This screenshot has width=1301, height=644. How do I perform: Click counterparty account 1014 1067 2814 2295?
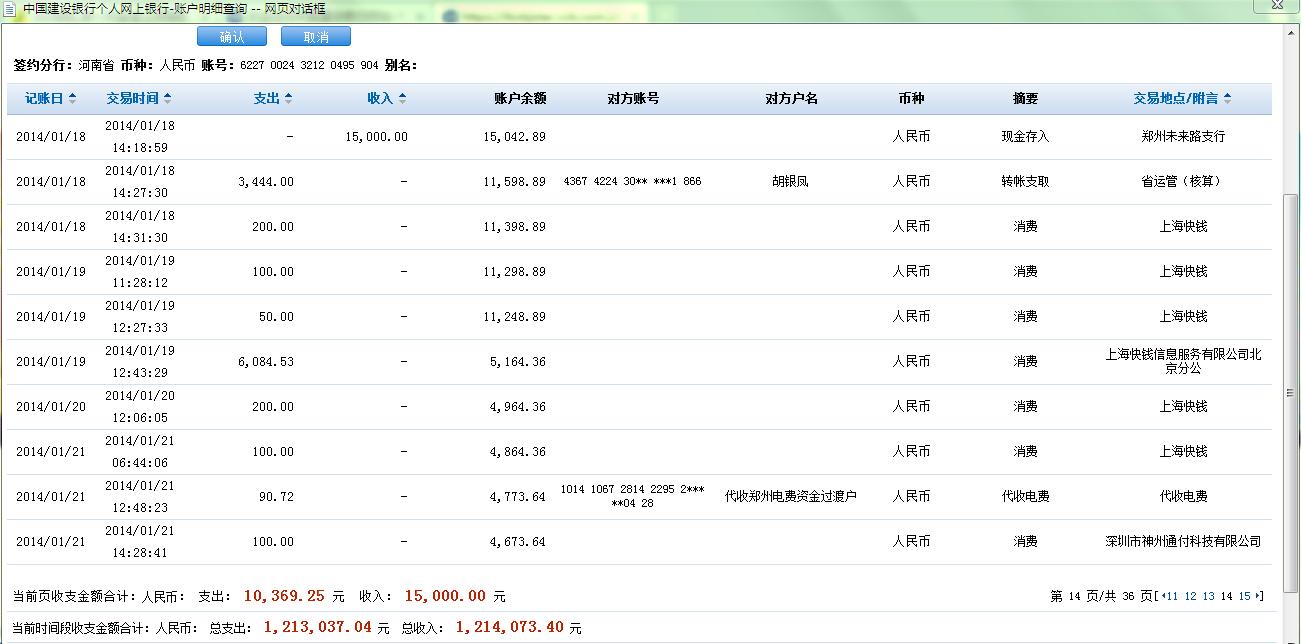[x=632, y=497]
